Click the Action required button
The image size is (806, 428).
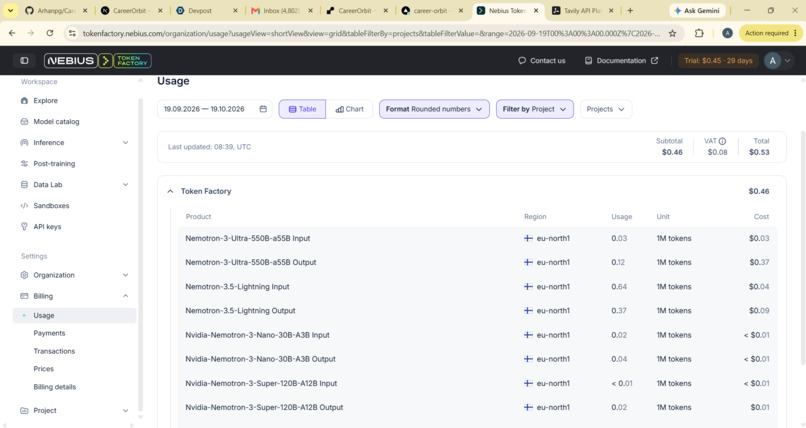(771, 33)
